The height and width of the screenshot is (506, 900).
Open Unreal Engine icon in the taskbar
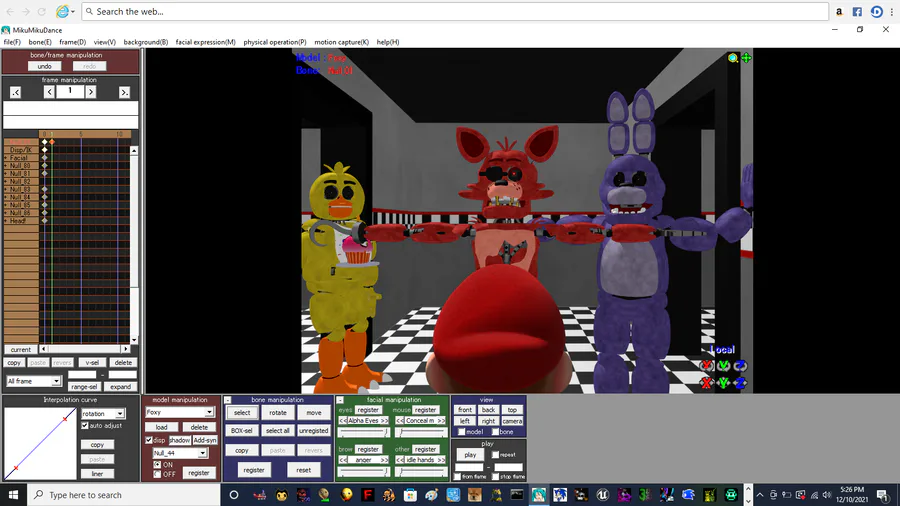tap(602, 495)
